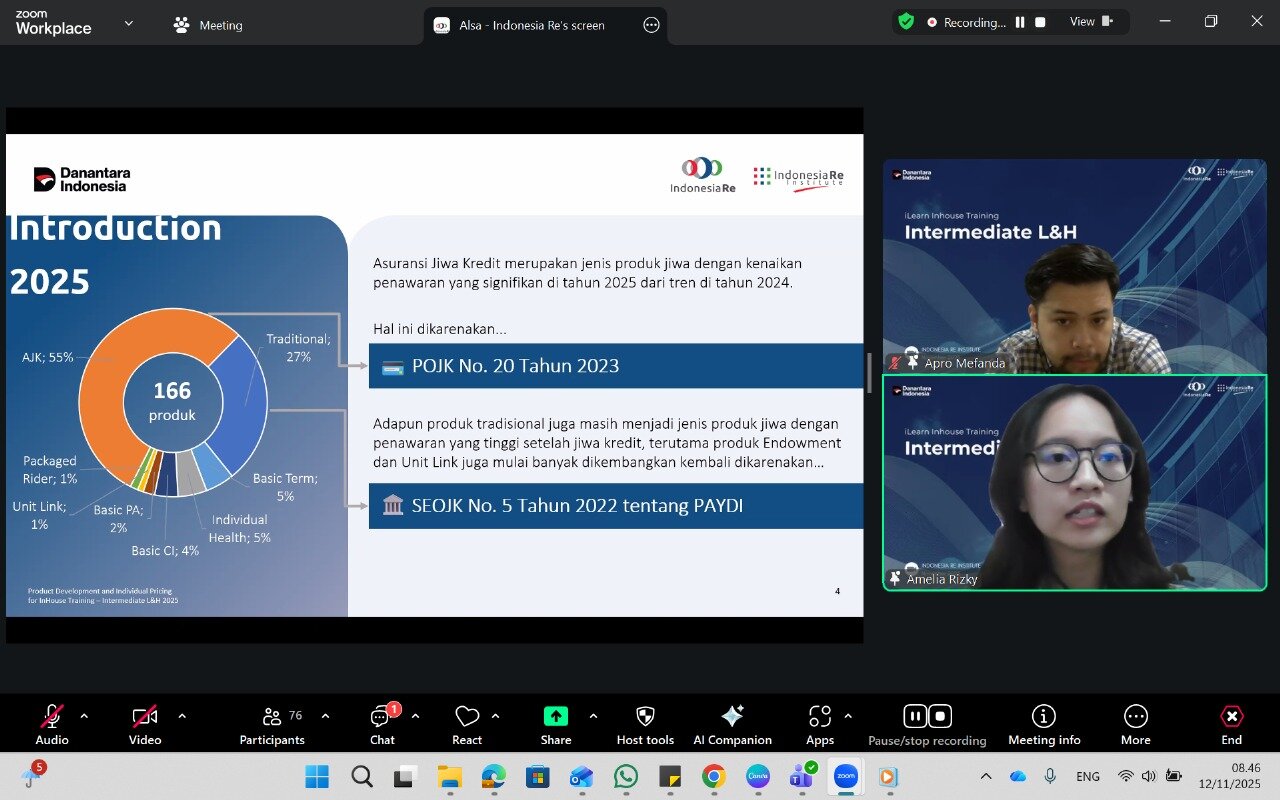Open the Participants panel
Screen dimensions: 1280x800
tap(271, 724)
